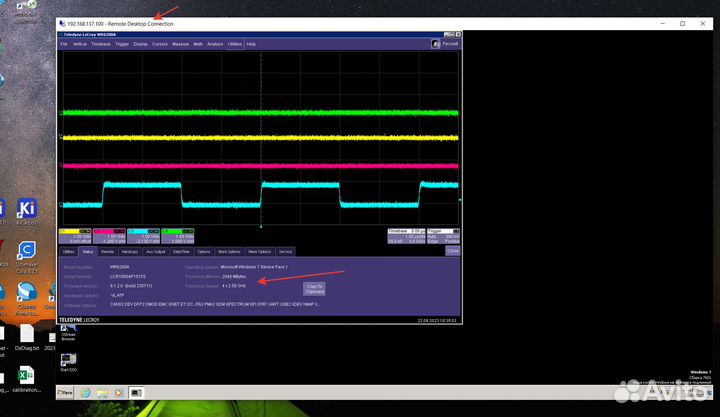Click the 2048 MBytes processor memory value
Viewport: 720px width, 417px height.
click(x=234, y=276)
